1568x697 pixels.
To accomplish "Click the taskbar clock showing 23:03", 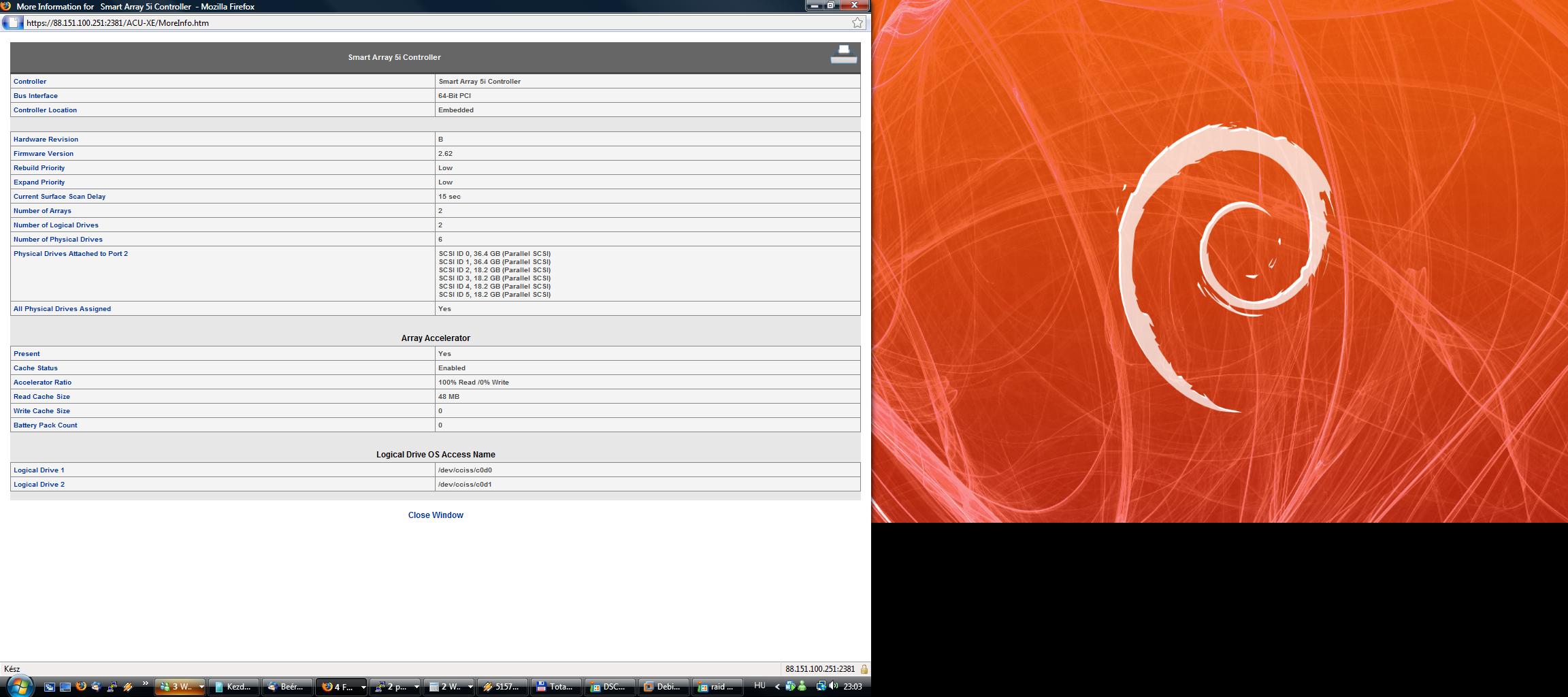I will coord(853,687).
